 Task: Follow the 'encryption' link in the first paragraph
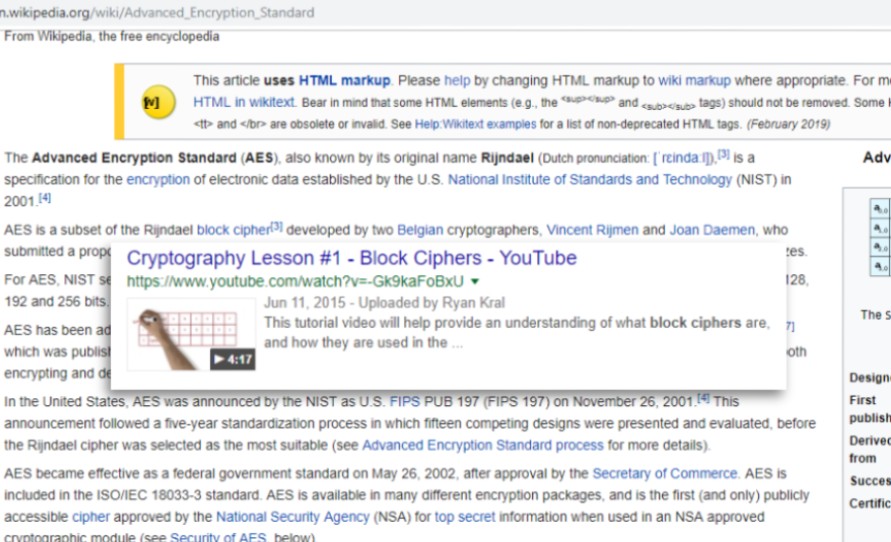click(x=158, y=180)
